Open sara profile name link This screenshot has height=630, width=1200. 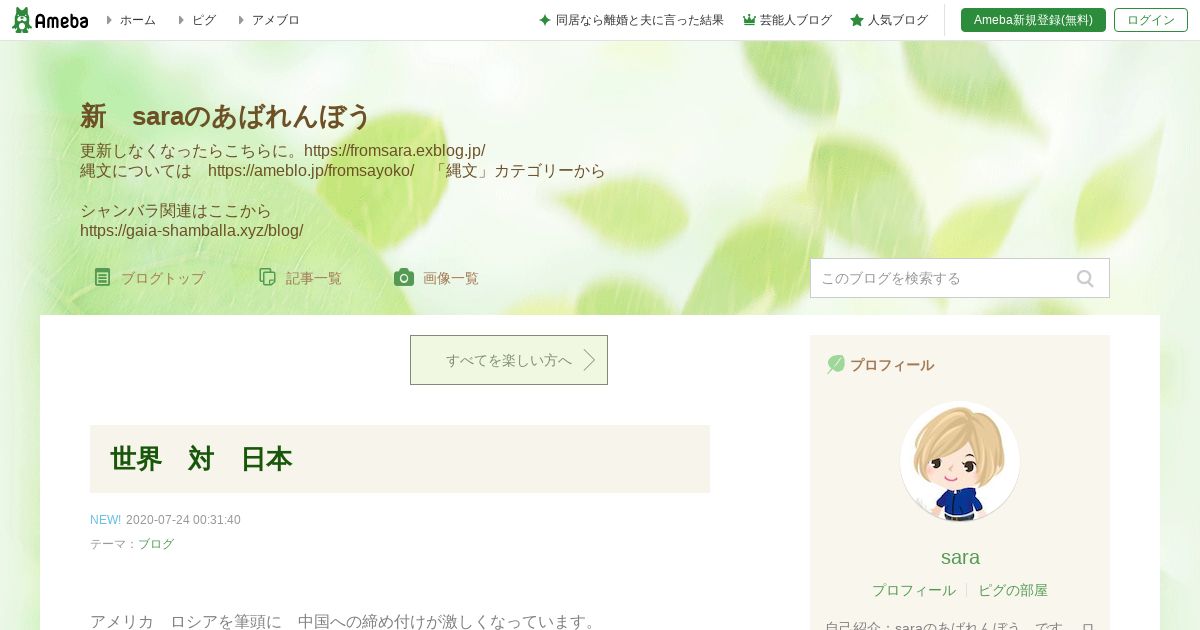tap(960, 557)
